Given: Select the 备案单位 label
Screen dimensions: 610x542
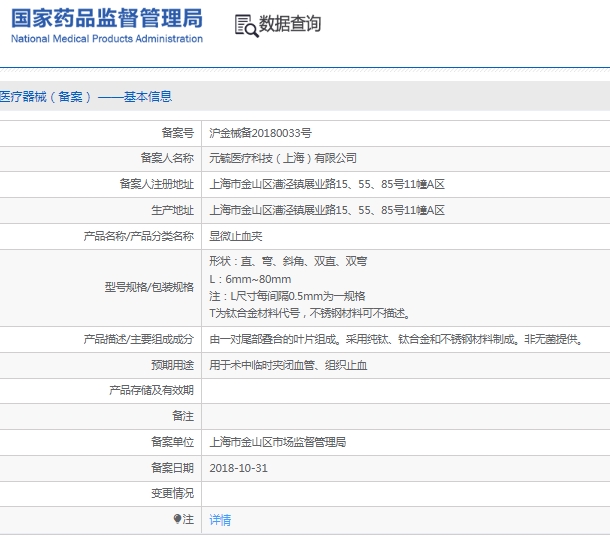Looking at the screenshot, I should (172, 442).
